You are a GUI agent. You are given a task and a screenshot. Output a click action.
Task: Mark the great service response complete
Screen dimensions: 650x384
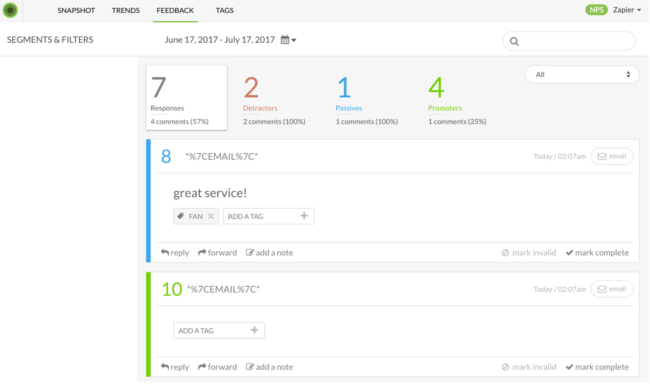coord(597,253)
